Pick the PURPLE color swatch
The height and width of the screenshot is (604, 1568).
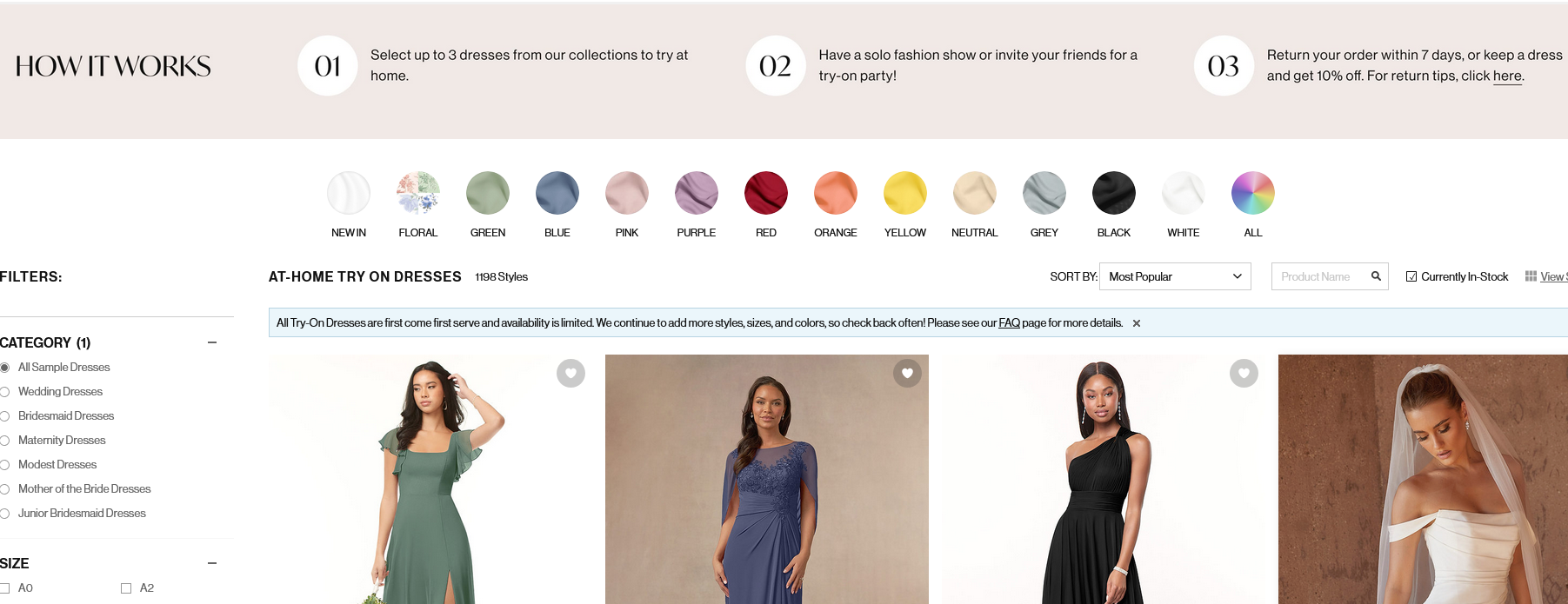click(x=696, y=192)
